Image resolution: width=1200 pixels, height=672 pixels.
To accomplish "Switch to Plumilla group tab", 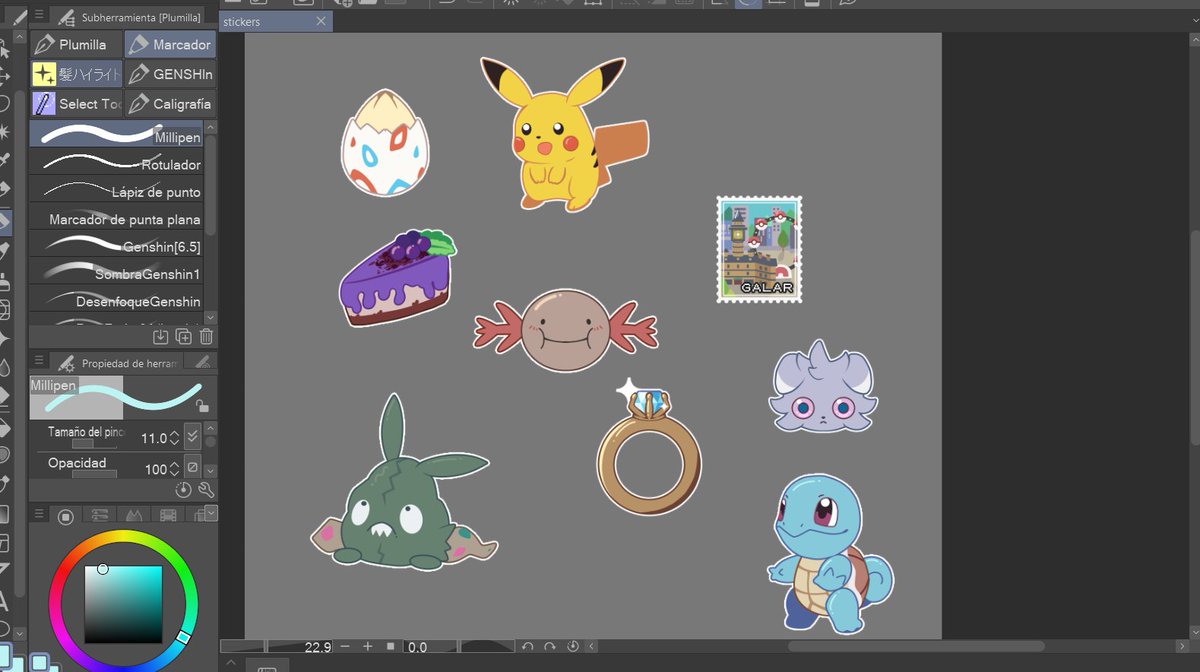I will (76, 44).
